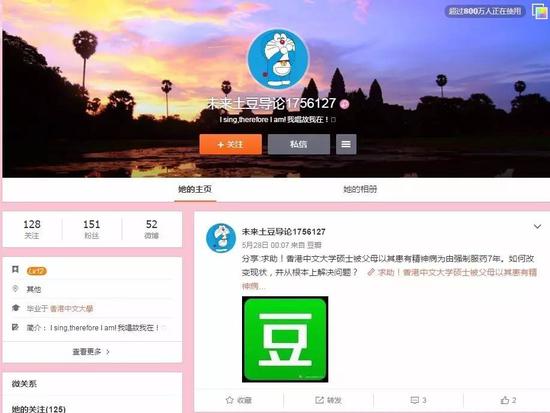Click the orange Lv level badge
The image size is (550, 413).
(36, 271)
